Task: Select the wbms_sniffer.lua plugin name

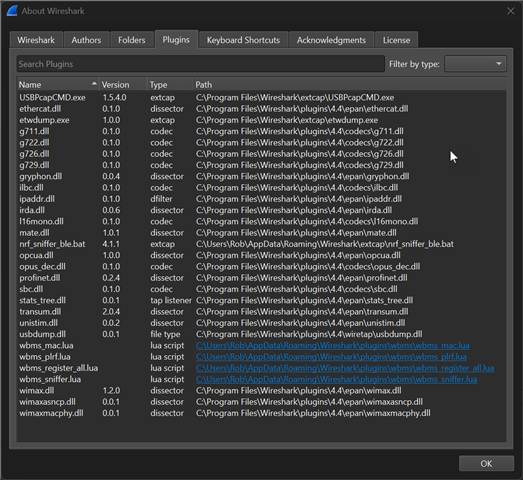Action: pos(50,380)
